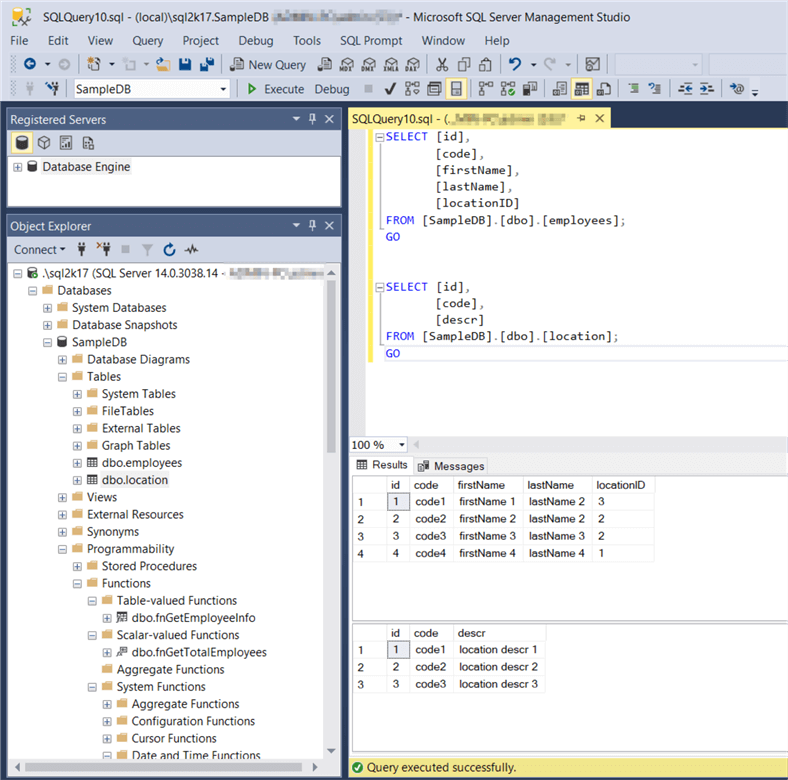Click the Navigate Backward arrow icon

[30, 64]
